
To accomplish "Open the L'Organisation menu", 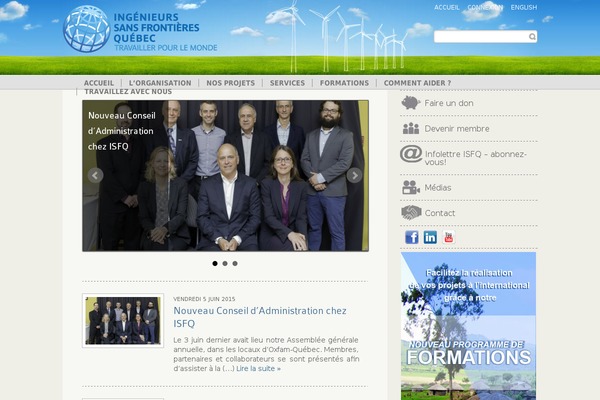I will 160,83.
